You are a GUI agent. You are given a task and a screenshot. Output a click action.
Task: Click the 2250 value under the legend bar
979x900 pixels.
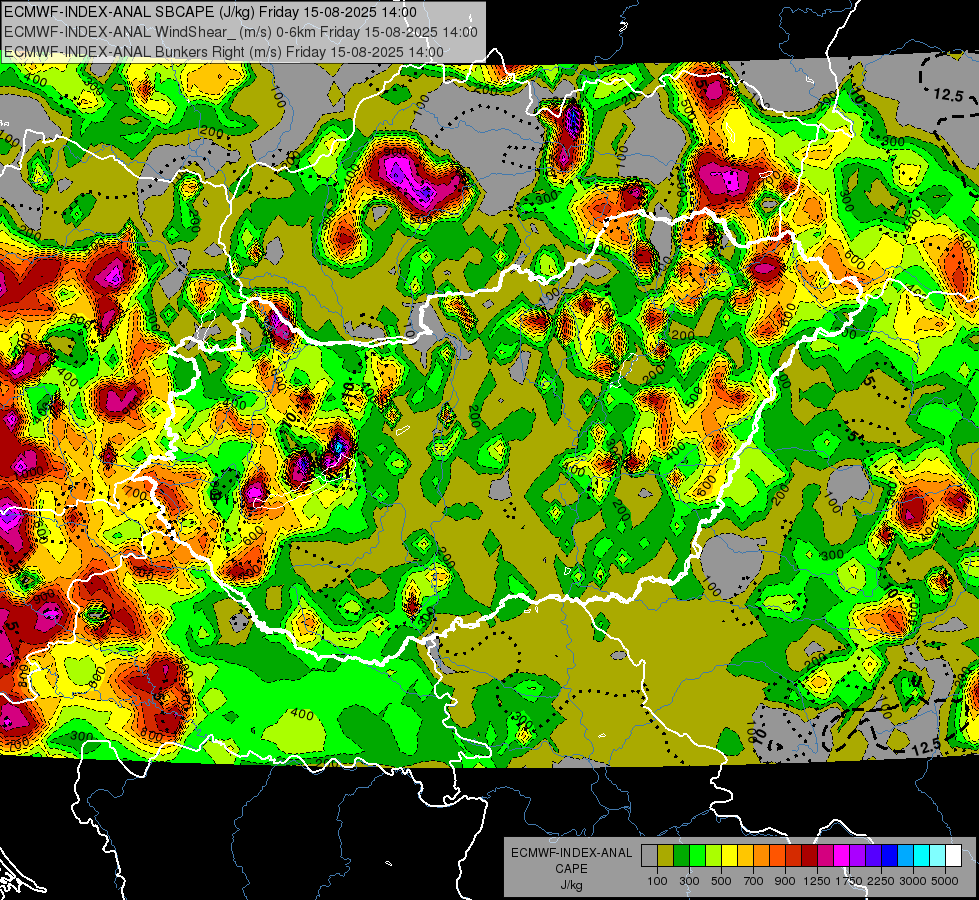click(881, 881)
